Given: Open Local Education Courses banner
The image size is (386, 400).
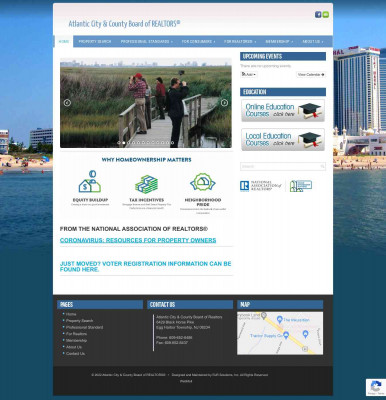Looking at the screenshot, I should pos(283,139).
